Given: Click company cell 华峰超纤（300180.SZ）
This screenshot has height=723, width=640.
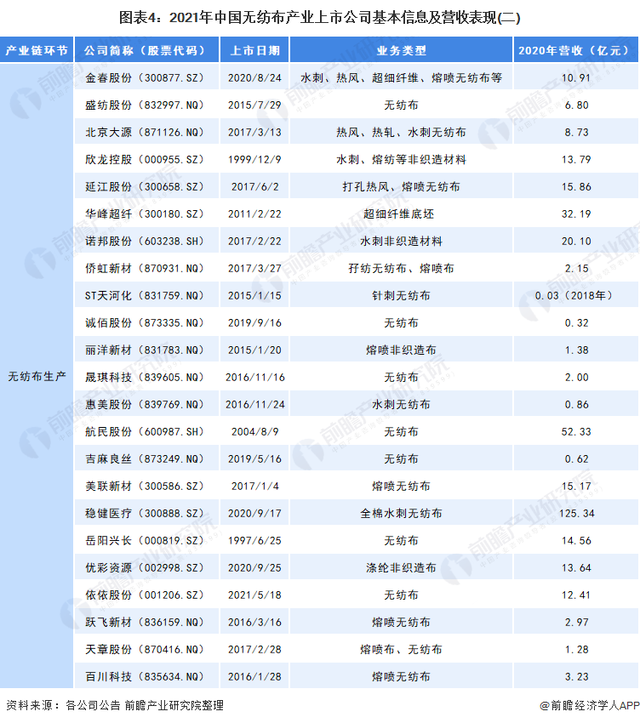Looking at the screenshot, I should tap(145, 214).
